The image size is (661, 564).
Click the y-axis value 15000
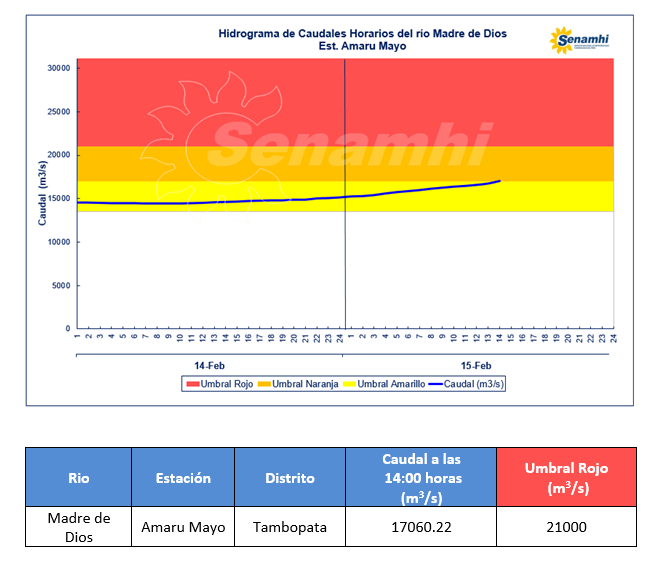point(59,199)
